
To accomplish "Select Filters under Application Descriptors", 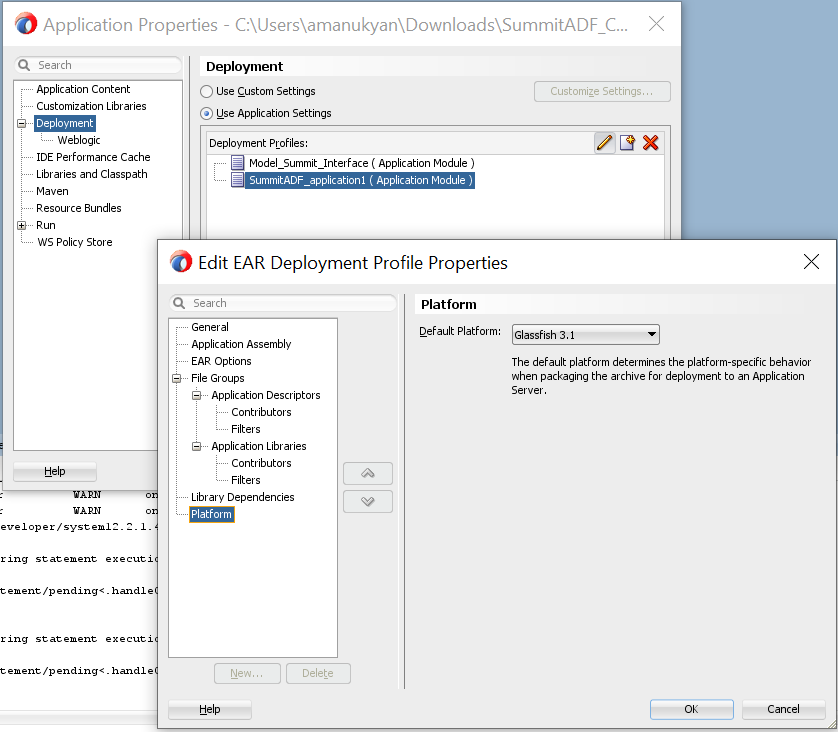I will pos(245,429).
